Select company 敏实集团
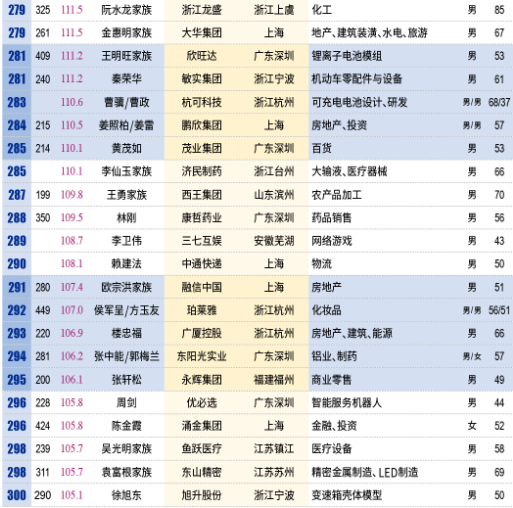 (202, 79)
